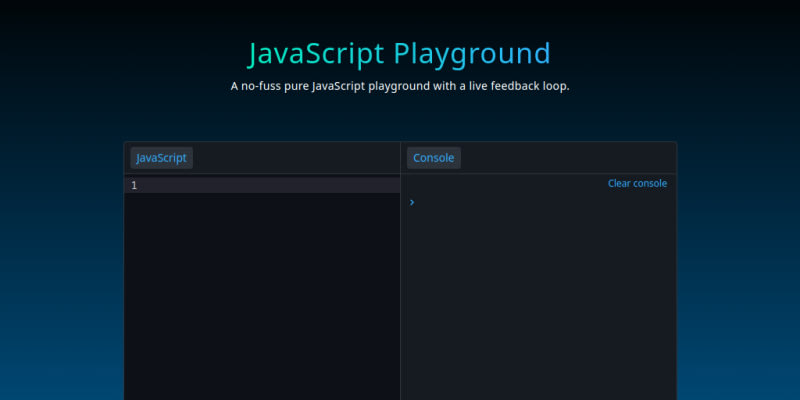The image size is (800, 400).
Task: Switch to the JavaScript tab
Action: click(x=161, y=158)
